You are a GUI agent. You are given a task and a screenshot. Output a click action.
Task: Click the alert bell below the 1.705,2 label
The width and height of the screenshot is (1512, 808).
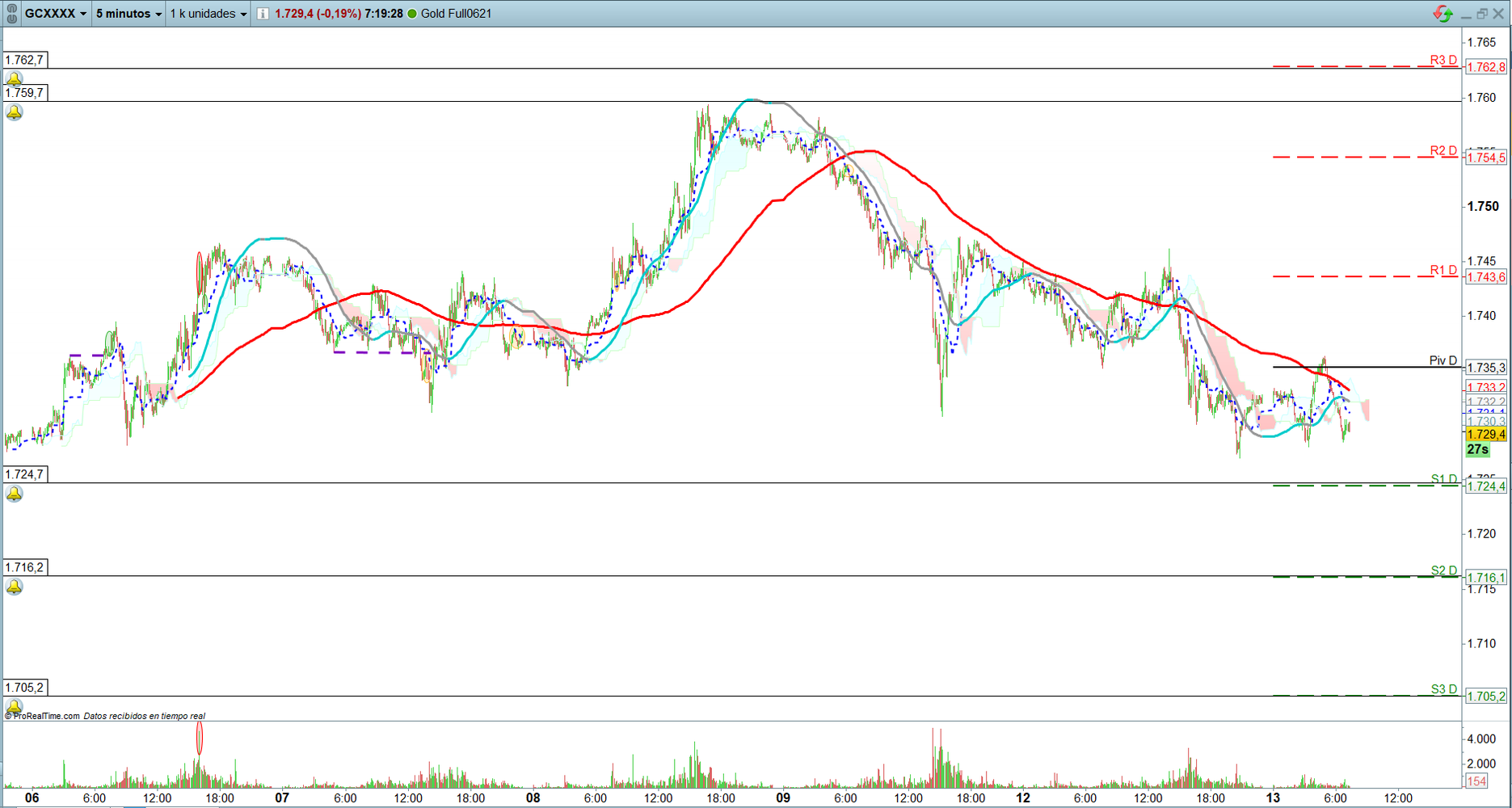[x=15, y=706]
